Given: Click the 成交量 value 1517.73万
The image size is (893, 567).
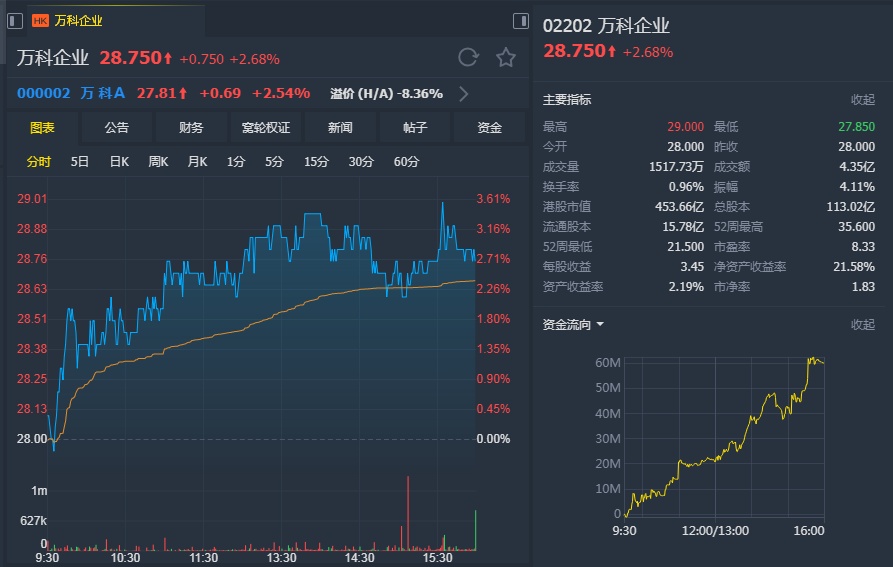Looking at the screenshot, I should click(x=676, y=167).
